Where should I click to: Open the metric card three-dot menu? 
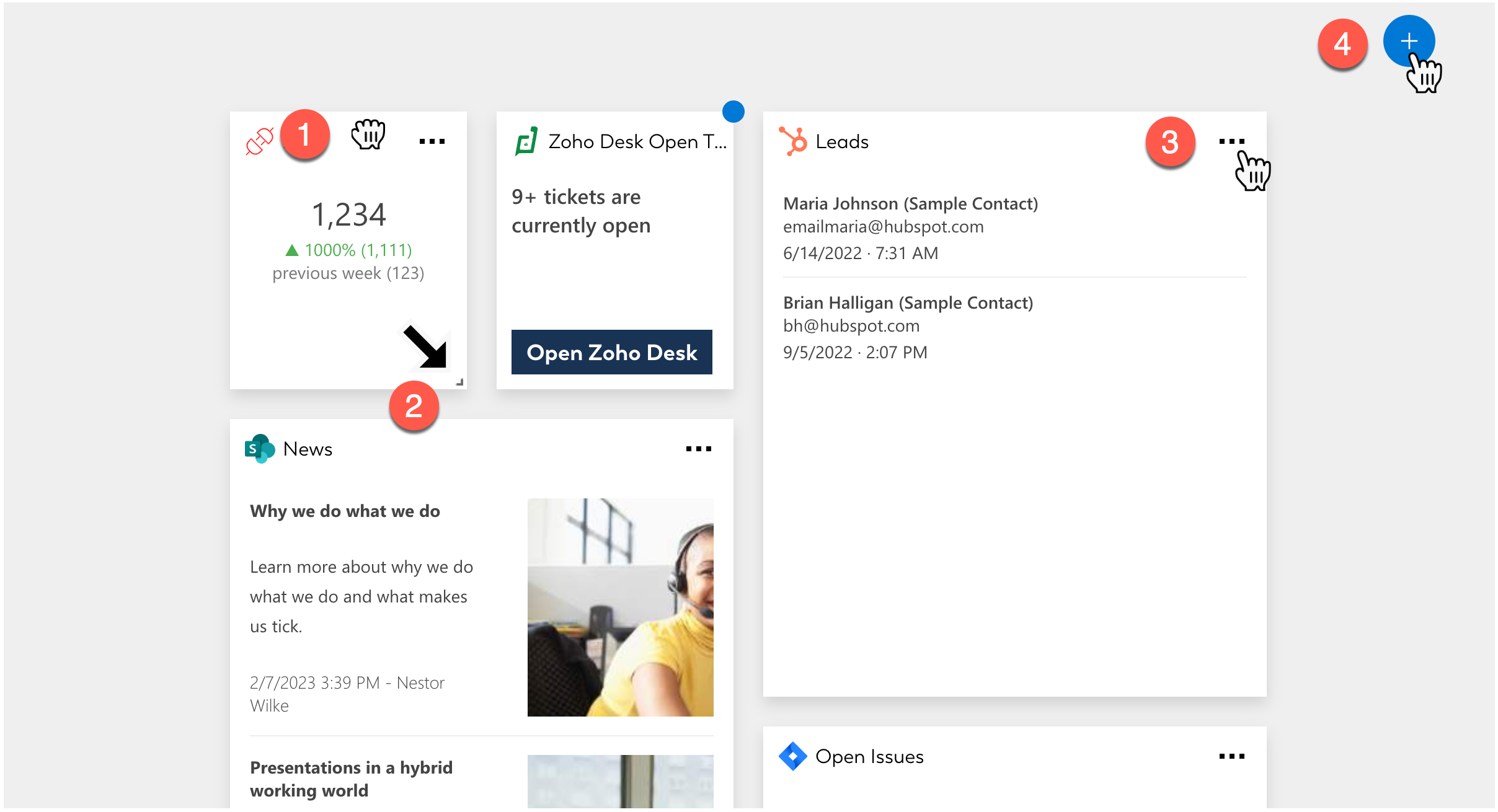(432, 141)
